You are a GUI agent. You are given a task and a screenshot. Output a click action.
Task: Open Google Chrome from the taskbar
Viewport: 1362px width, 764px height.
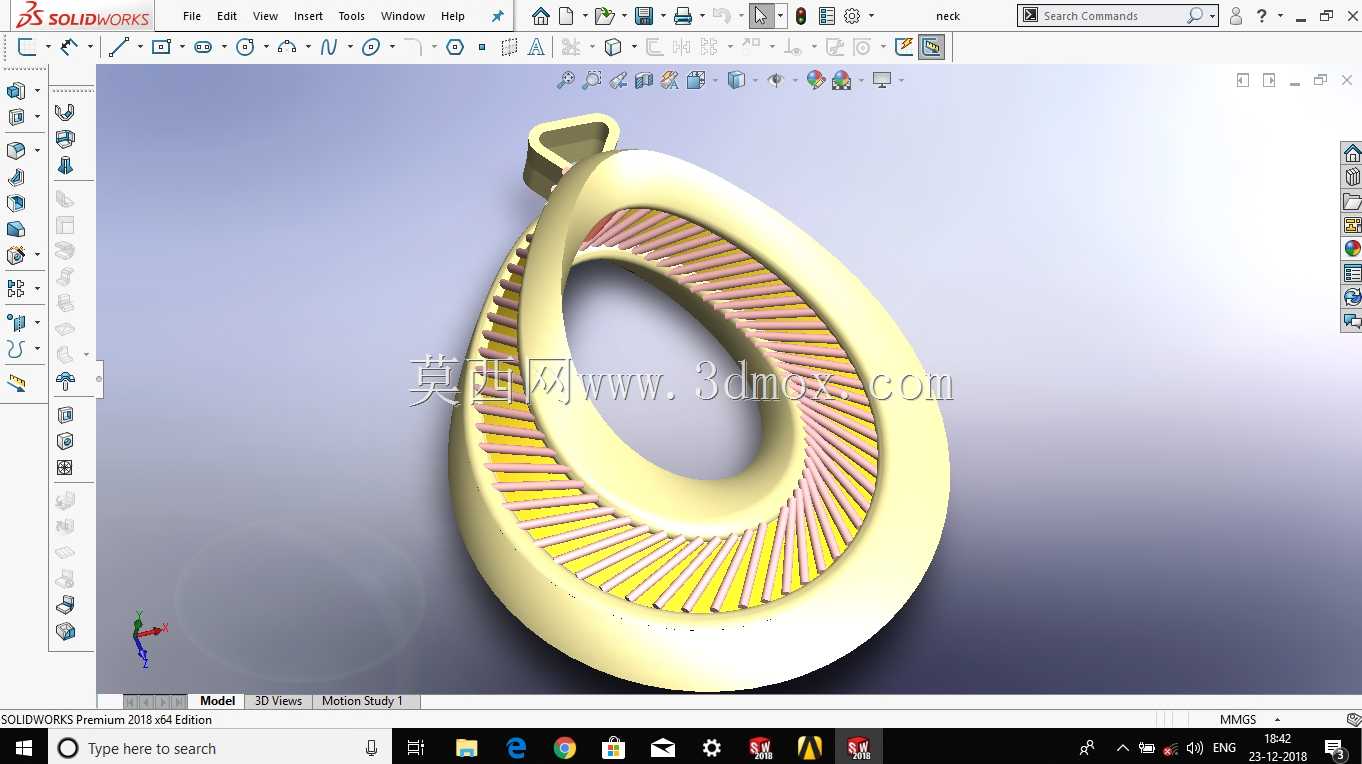(565, 748)
